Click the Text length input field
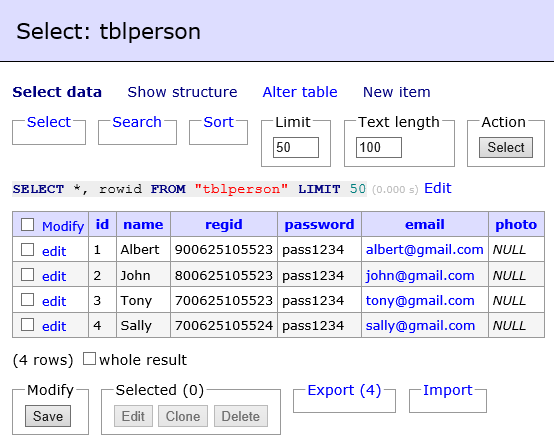This screenshot has width=554, height=443. coord(379,147)
